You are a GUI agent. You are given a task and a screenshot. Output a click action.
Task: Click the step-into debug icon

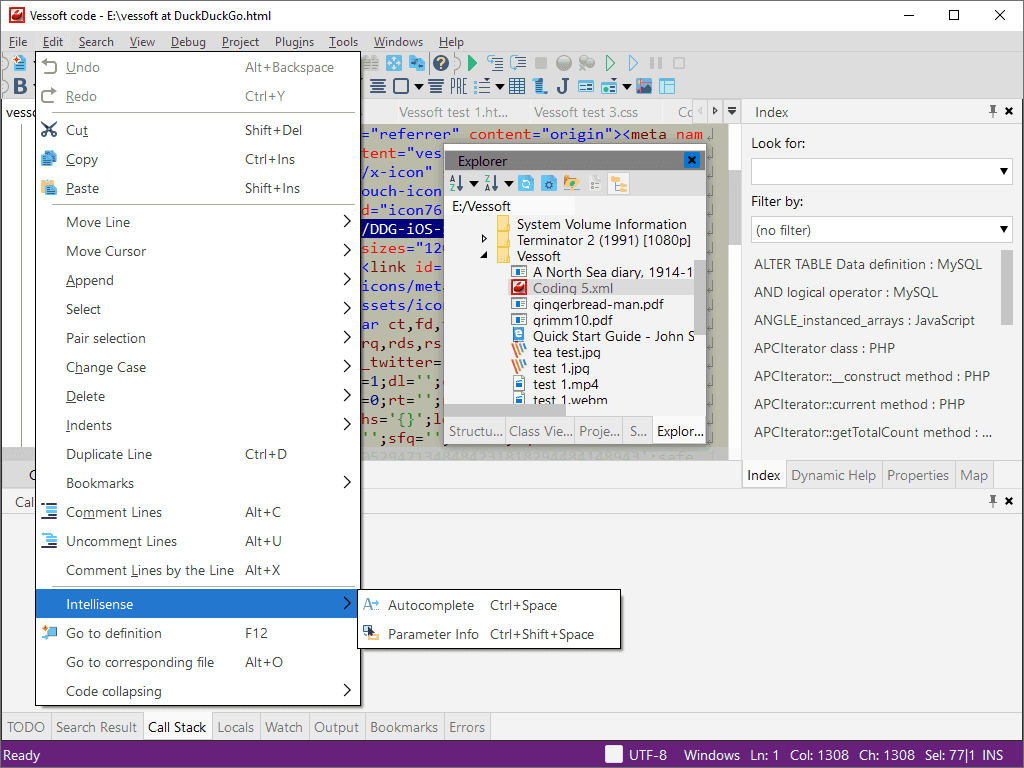pyautogui.click(x=496, y=63)
